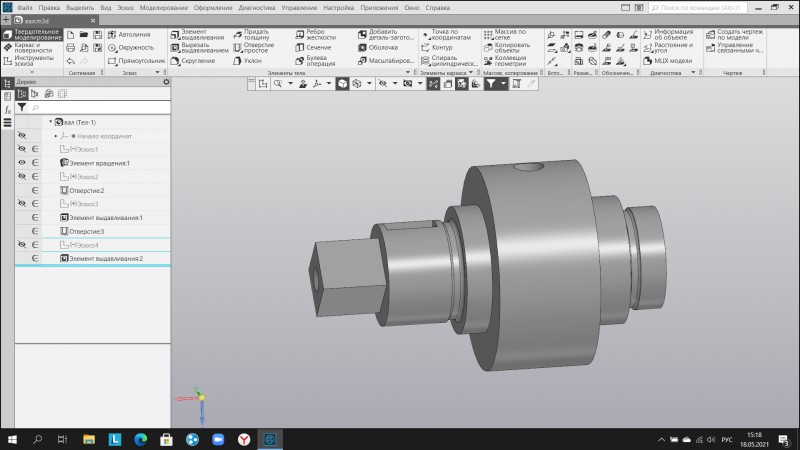This screenshot has width=800, height=450.
Task: Click the undo arrow icon
Action: click(70, 61)
